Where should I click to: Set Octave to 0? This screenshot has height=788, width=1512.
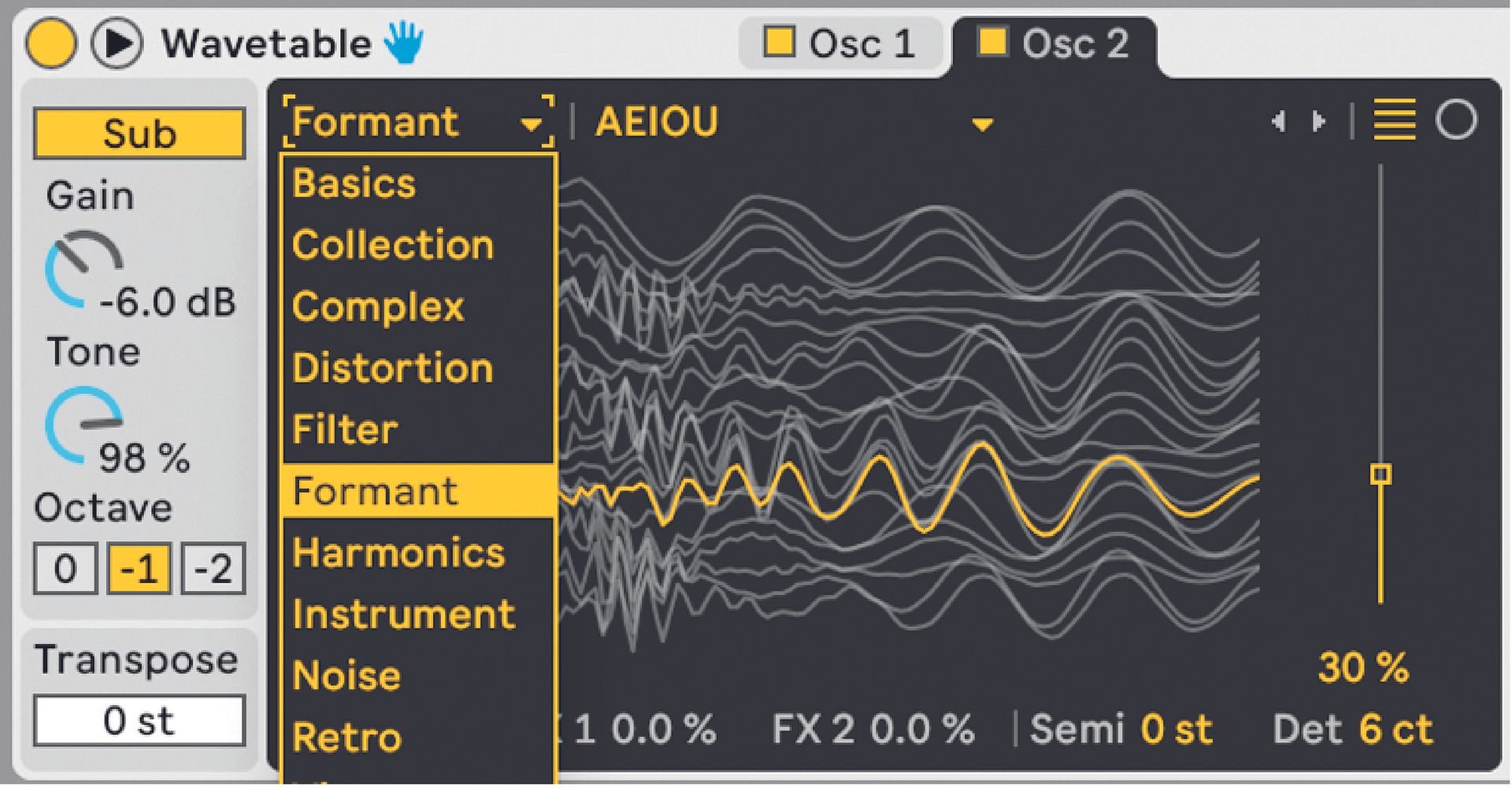point(66,567)
